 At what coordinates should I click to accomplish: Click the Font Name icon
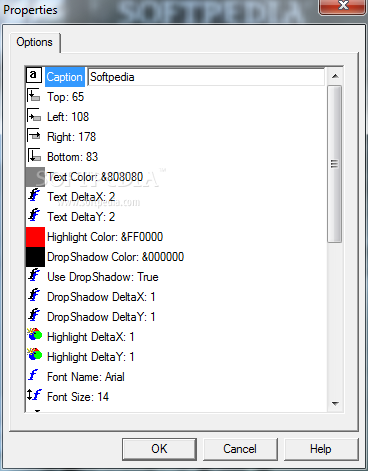coord(33,375)
